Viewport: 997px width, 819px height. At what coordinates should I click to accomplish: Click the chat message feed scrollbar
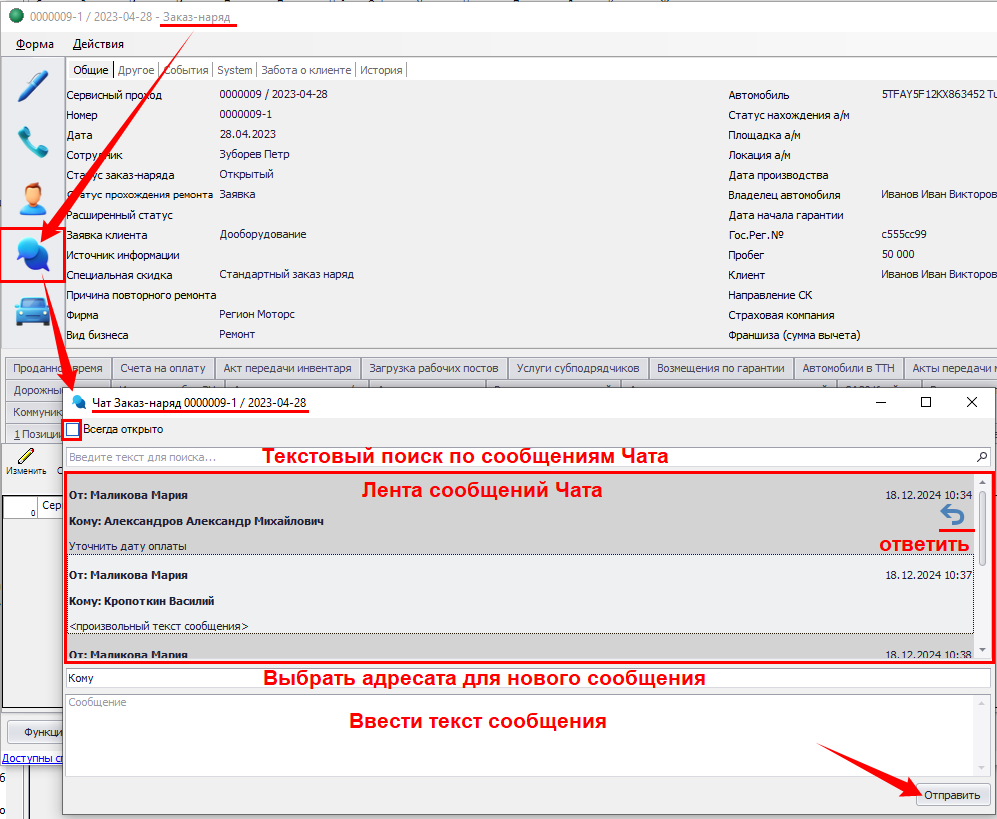pyautogui.click(x=982, y=570)
